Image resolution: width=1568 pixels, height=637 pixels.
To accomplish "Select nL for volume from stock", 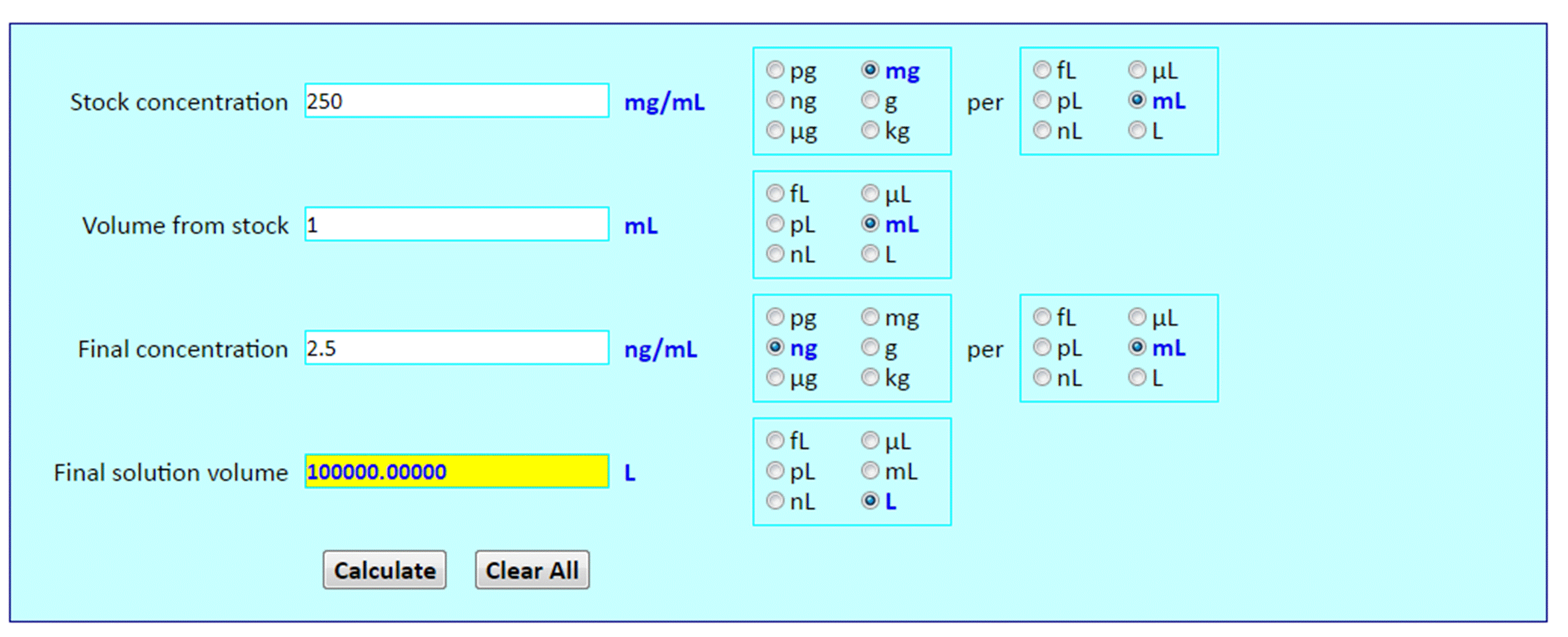I will tap(775, 254).
